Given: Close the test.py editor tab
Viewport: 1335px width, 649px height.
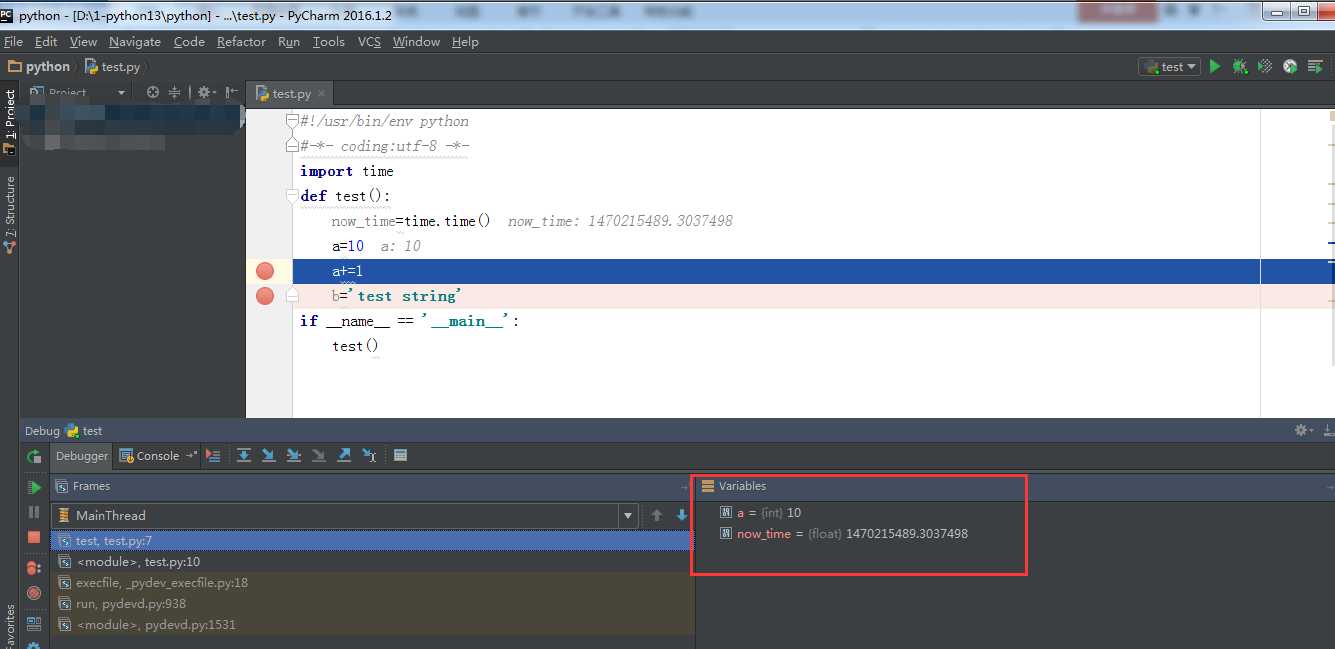Looking at the screenshot, I should [322, 94].
